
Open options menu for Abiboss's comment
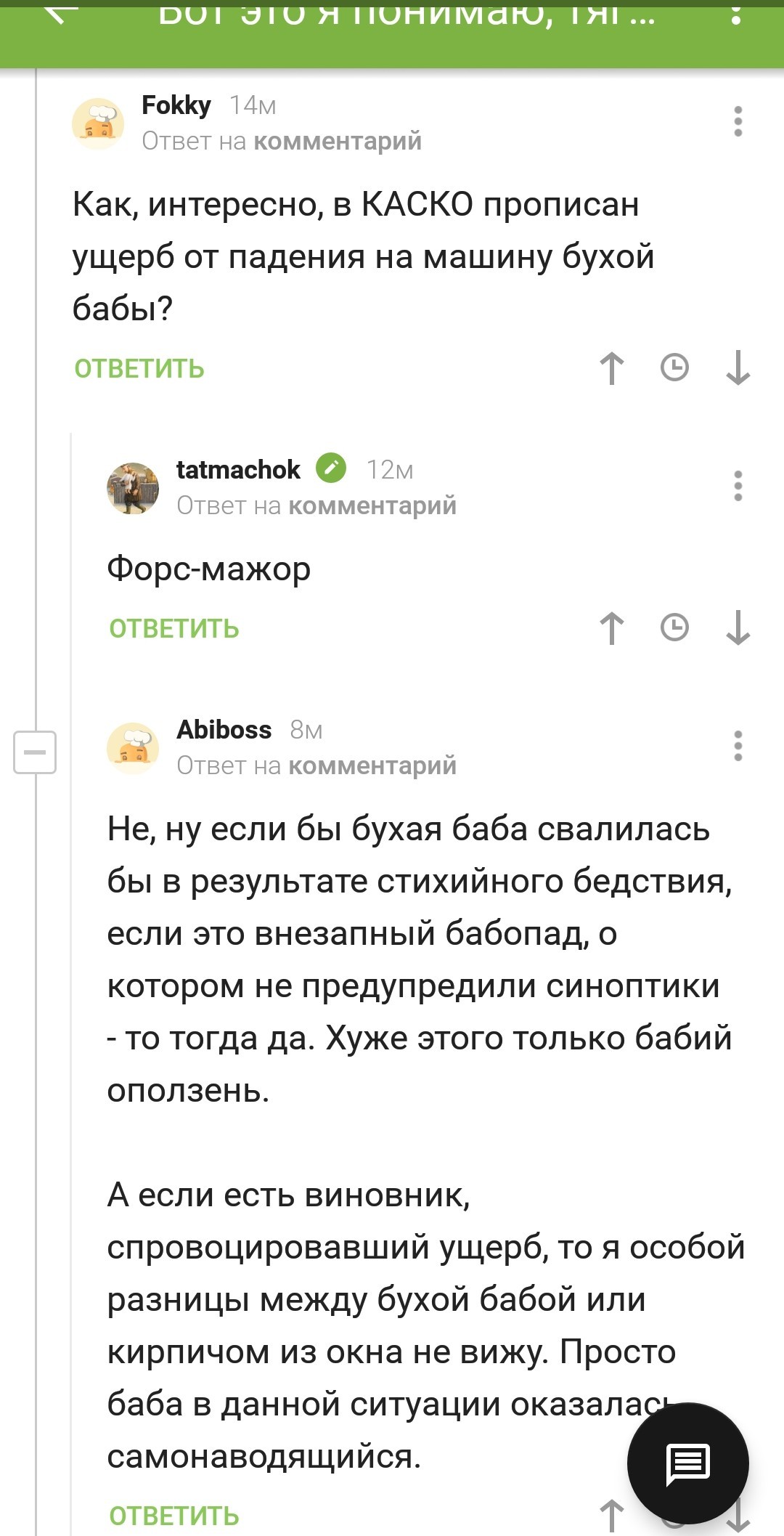(738, 746)
